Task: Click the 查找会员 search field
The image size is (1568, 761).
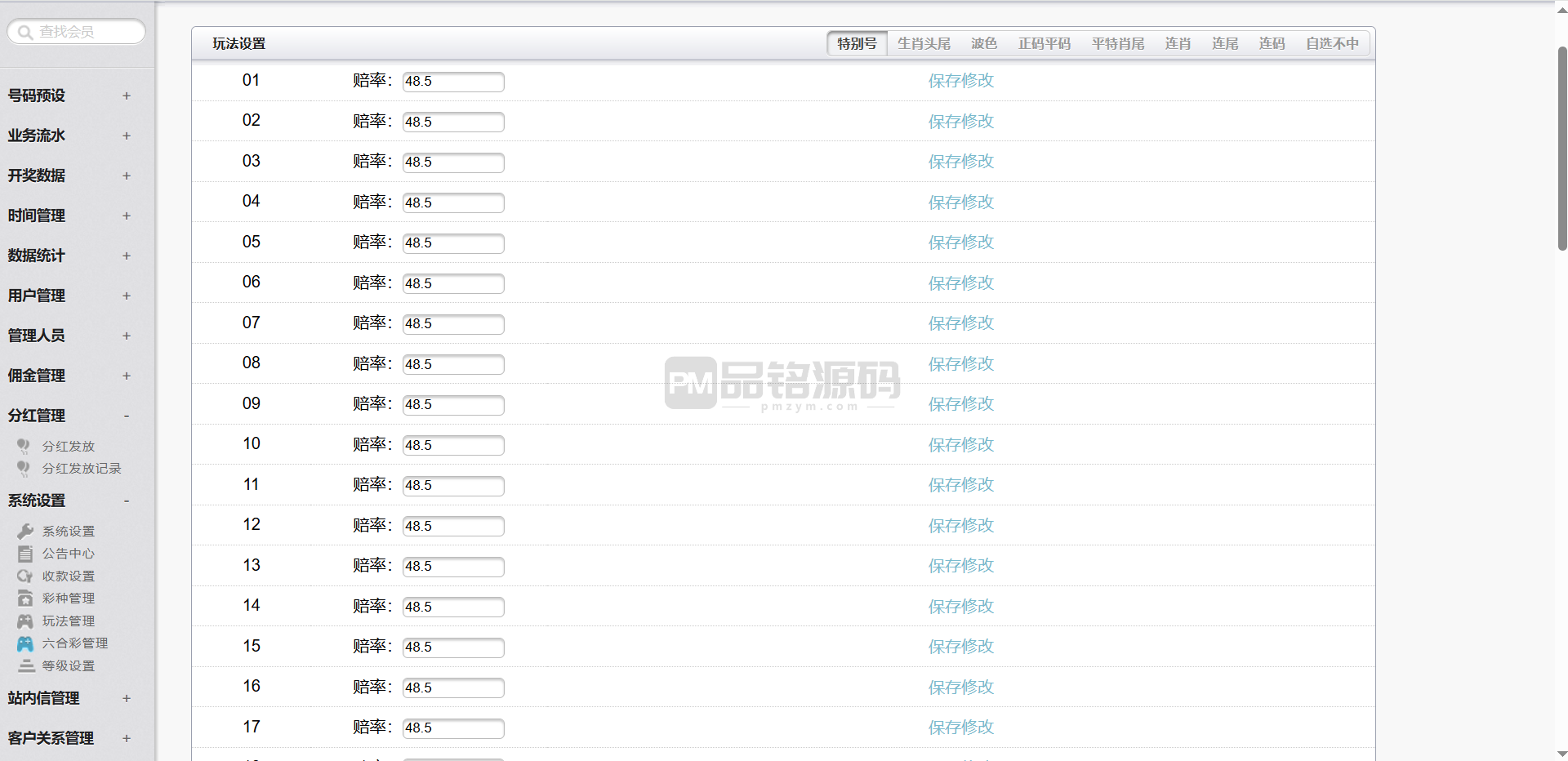Action: tap(76, 32)
